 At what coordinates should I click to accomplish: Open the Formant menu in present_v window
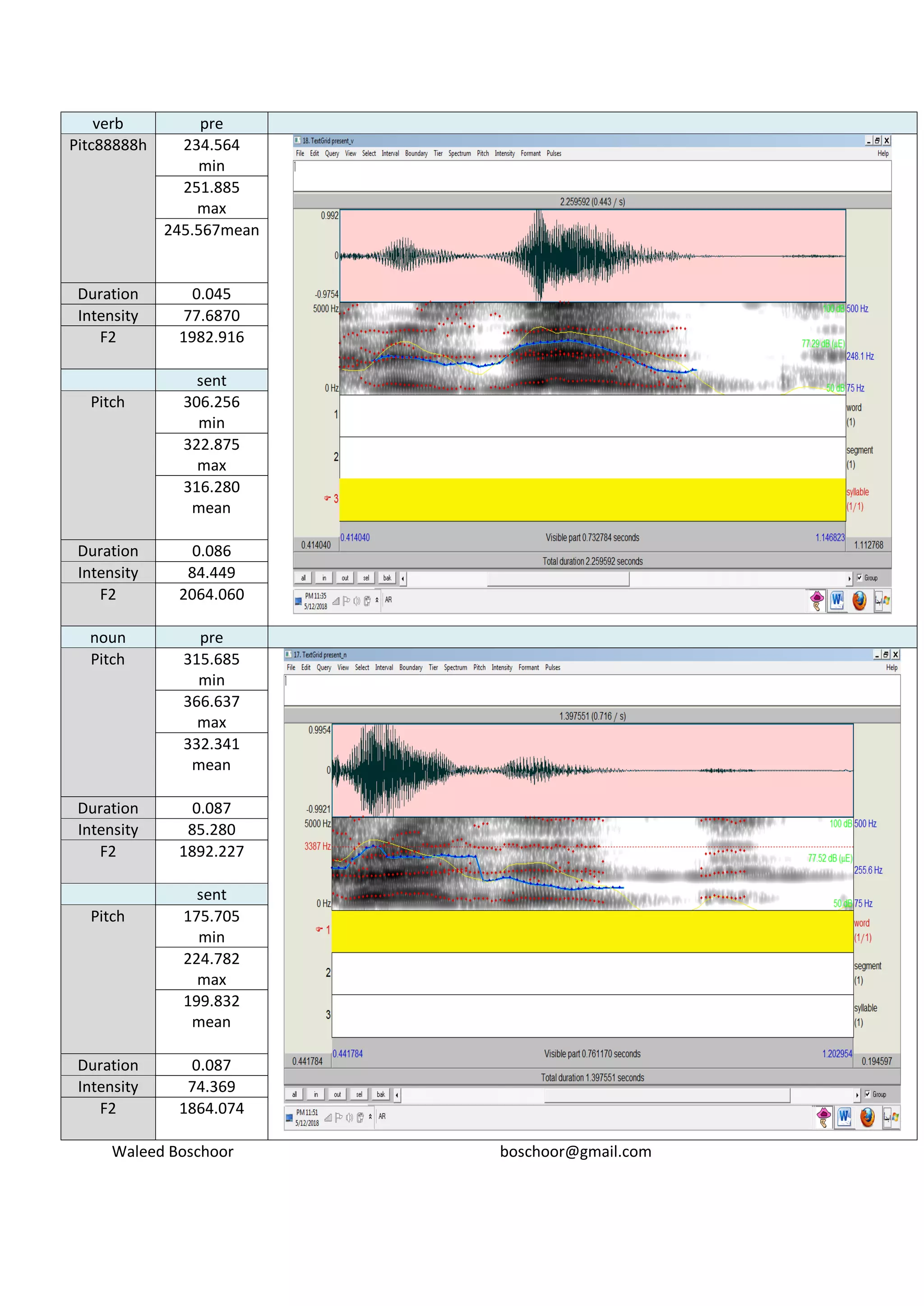point(531,153)
